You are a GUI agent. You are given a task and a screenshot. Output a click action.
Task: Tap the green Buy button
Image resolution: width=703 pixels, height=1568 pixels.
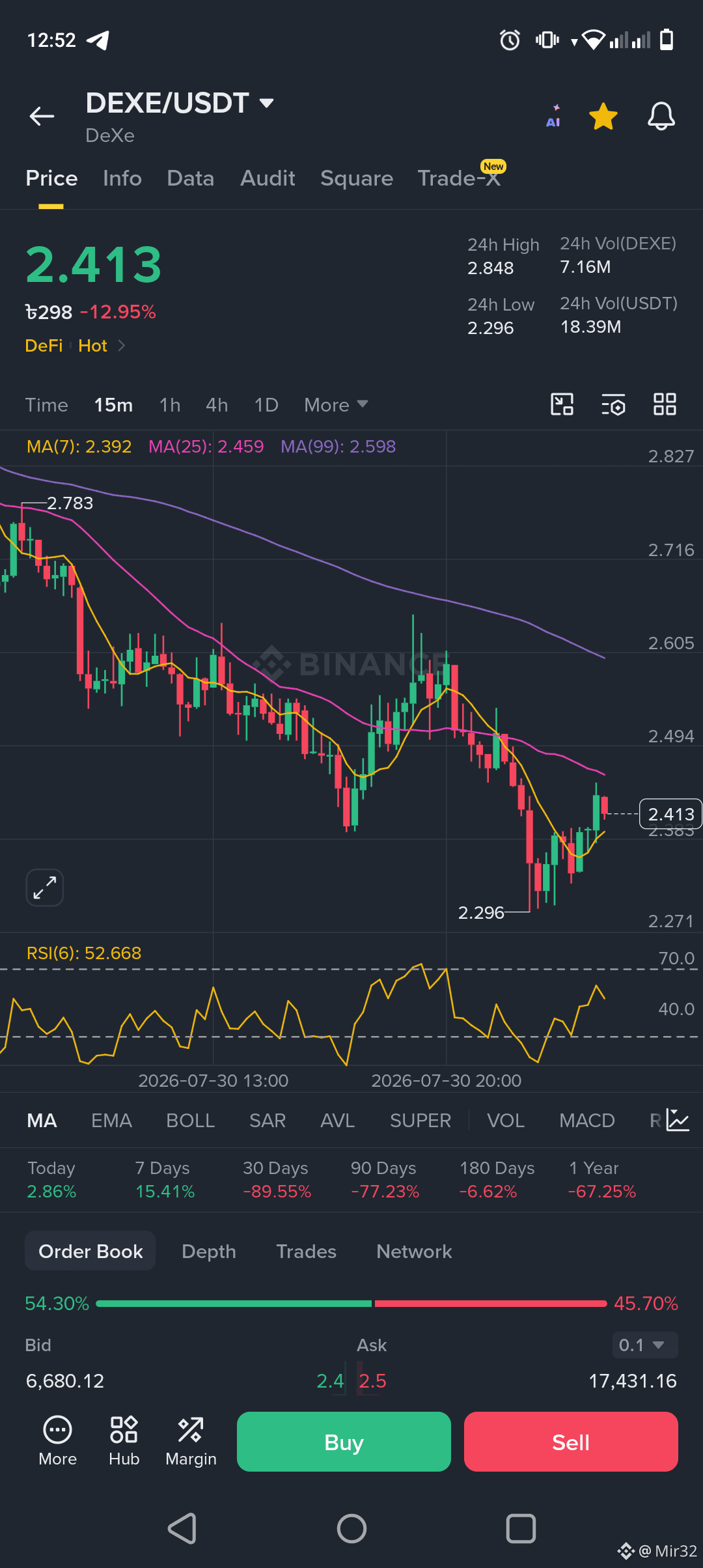click(x=344, y=1442)
